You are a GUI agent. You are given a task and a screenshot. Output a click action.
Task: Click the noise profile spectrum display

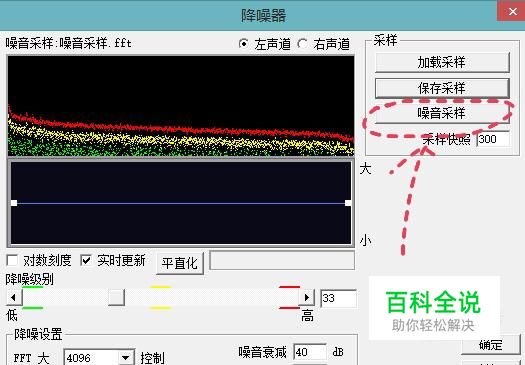pos(181,106)
